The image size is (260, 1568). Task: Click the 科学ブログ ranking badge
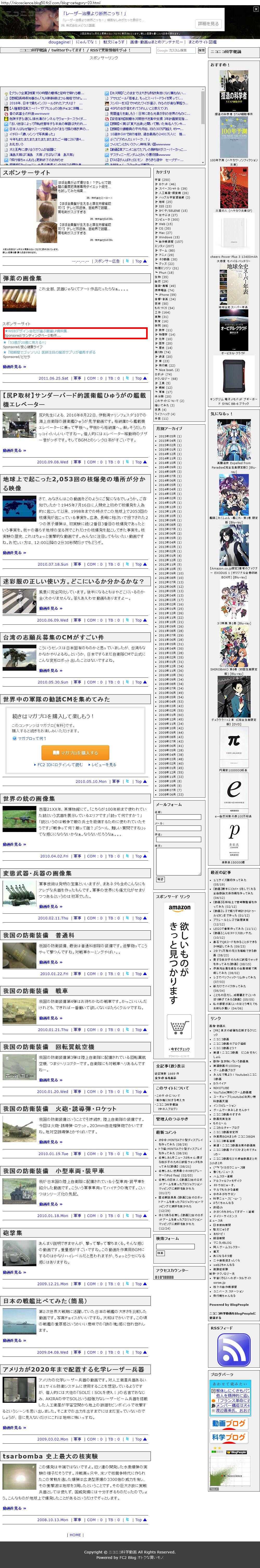pyautogui.click(x=229, y=1437)
